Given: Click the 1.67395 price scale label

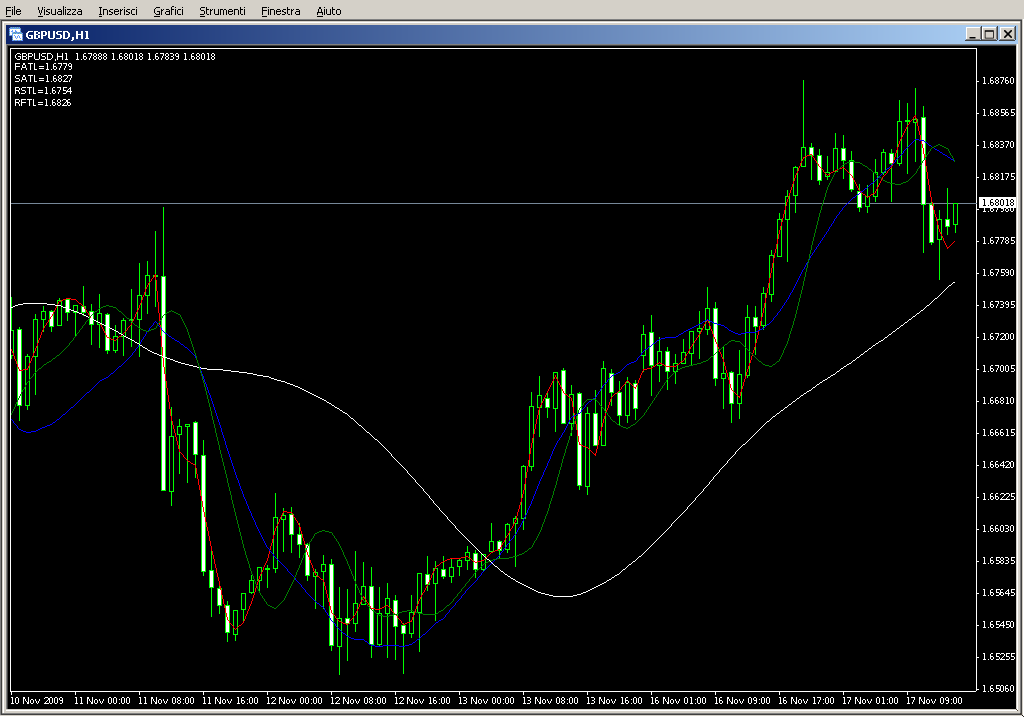Looking at the screenshot, I should click(999, 304).
